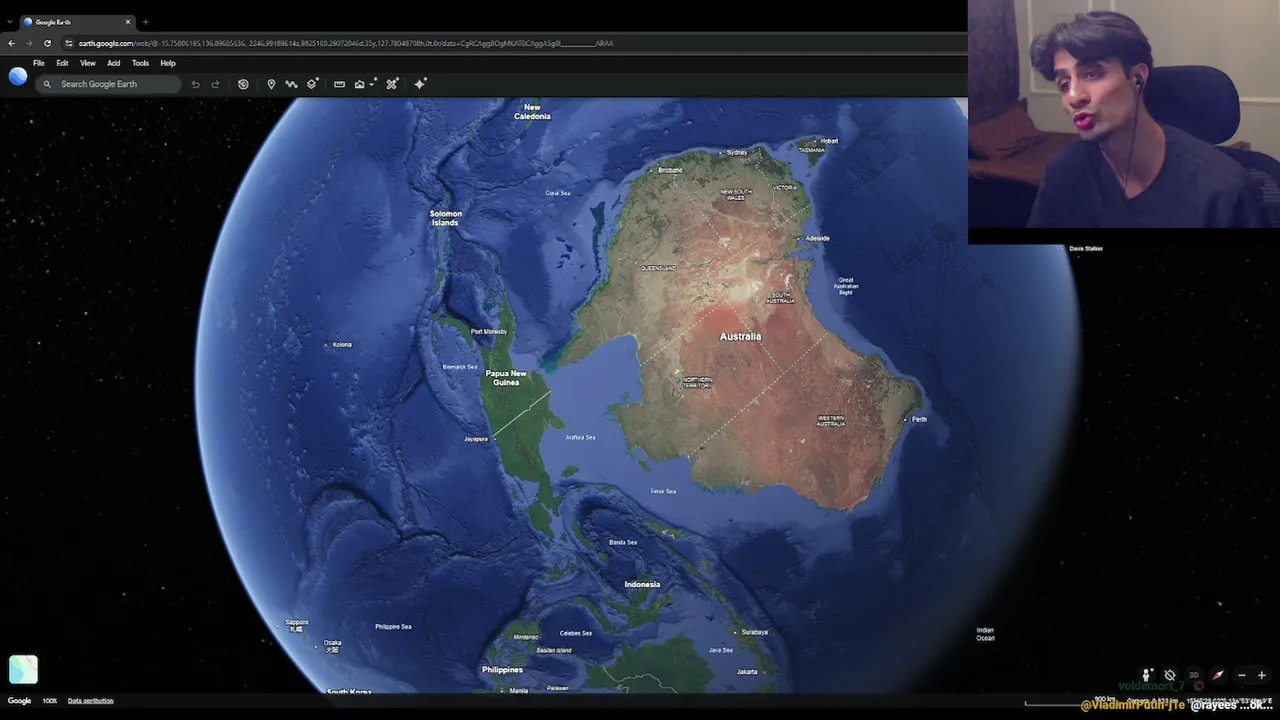Click the Philippines country label
Screen dimensions: 1280x720
[502, 670]
